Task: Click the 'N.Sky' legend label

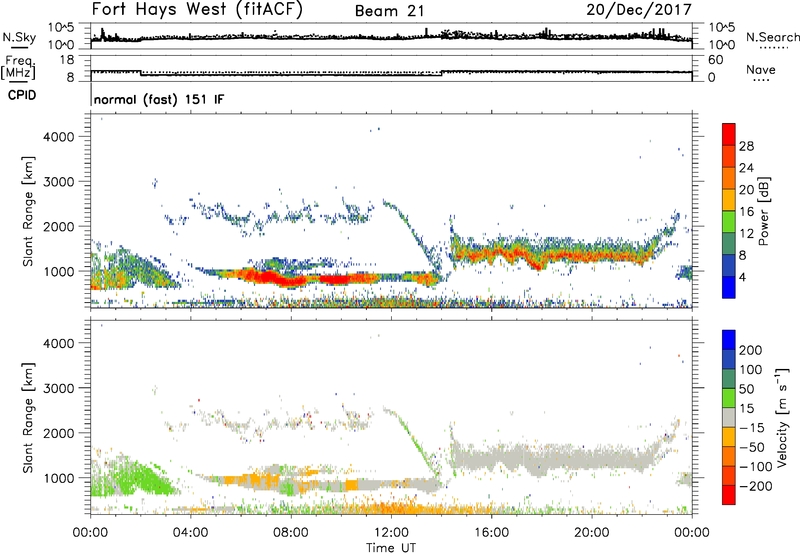Action: [19, 37]
